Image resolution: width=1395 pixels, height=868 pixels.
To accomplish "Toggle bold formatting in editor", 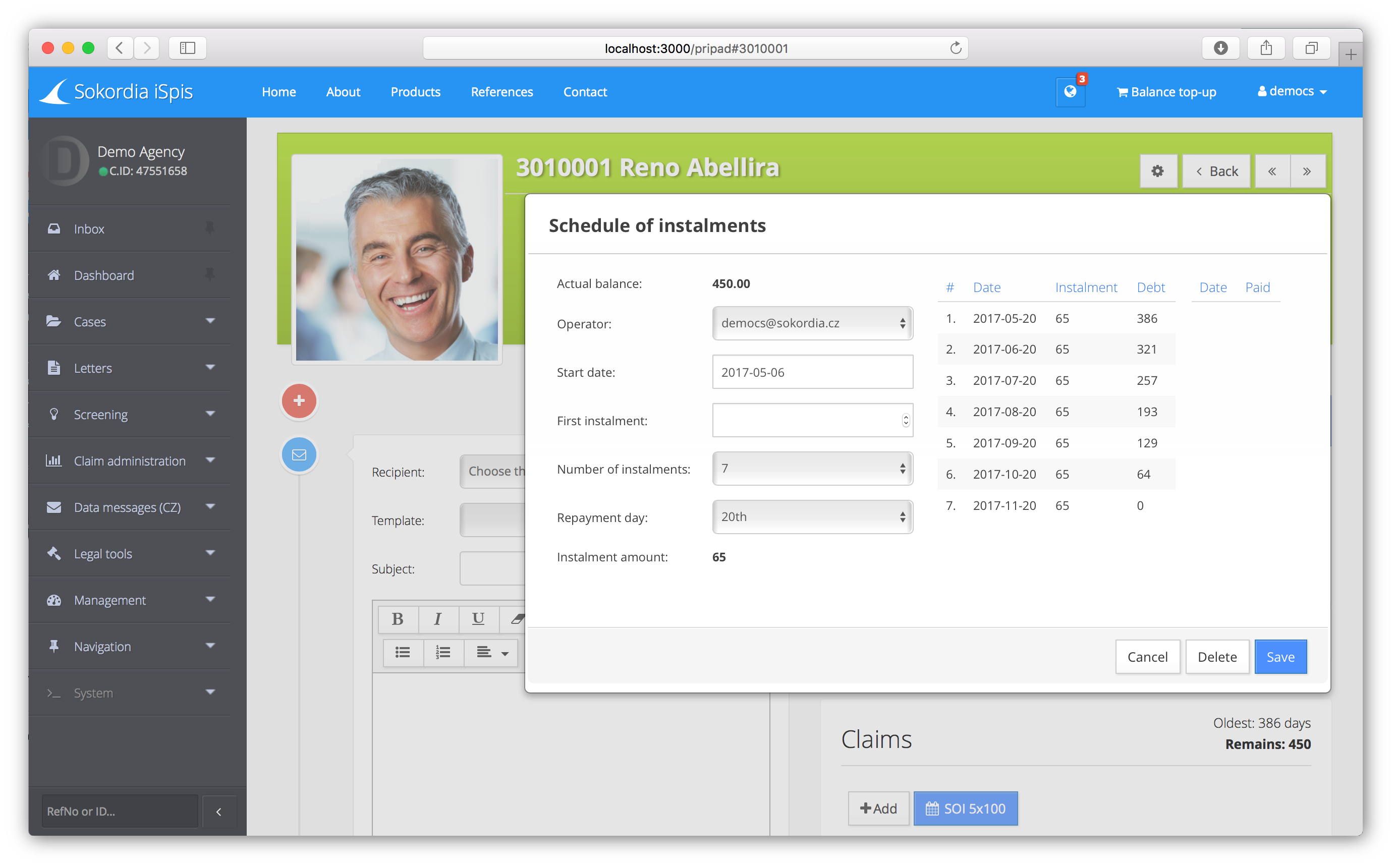I will [397, 618].
